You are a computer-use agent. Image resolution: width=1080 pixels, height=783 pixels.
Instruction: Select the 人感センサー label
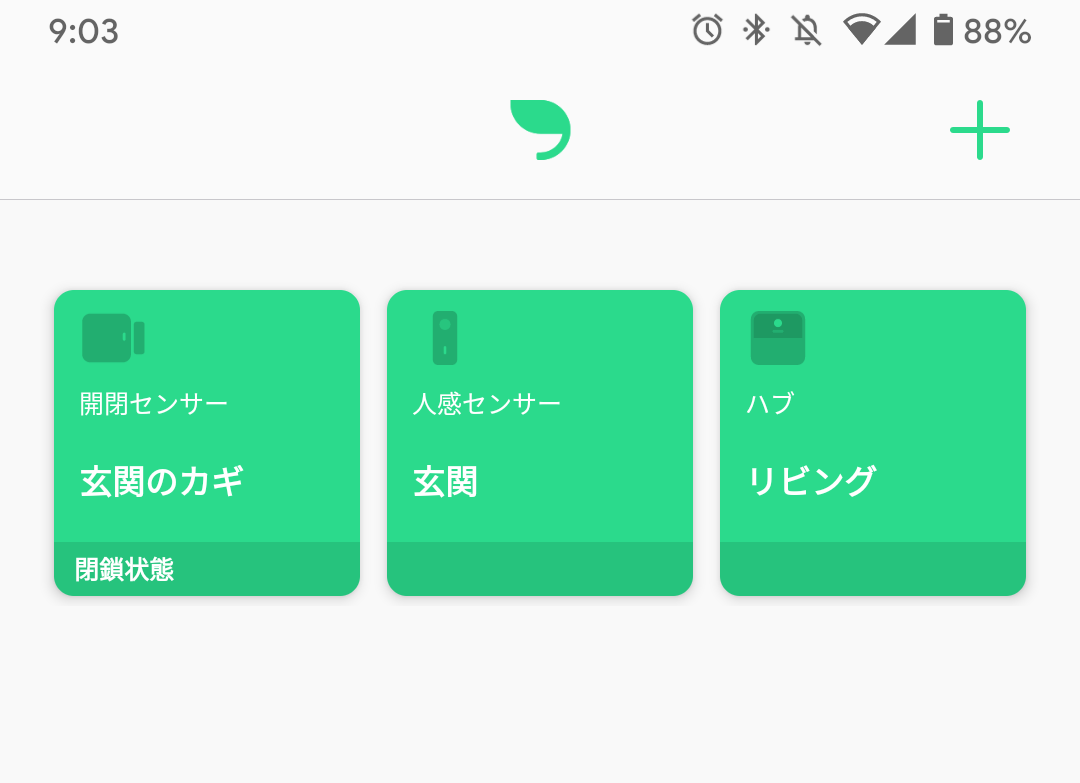tap(487, 404)
